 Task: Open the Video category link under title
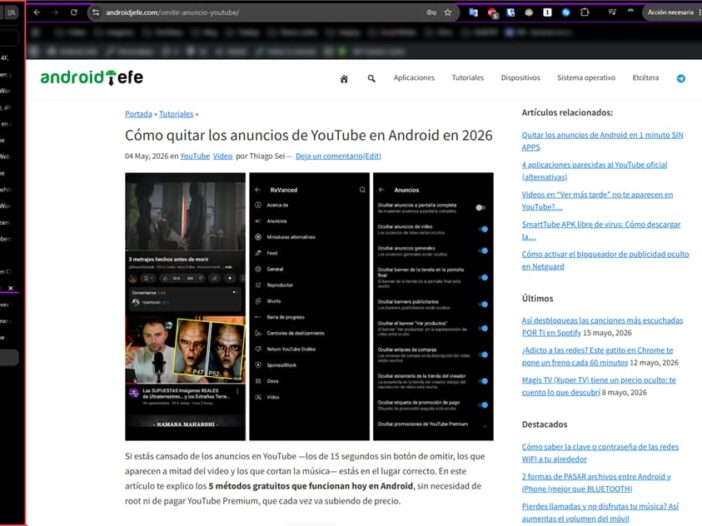click(223, 156)
